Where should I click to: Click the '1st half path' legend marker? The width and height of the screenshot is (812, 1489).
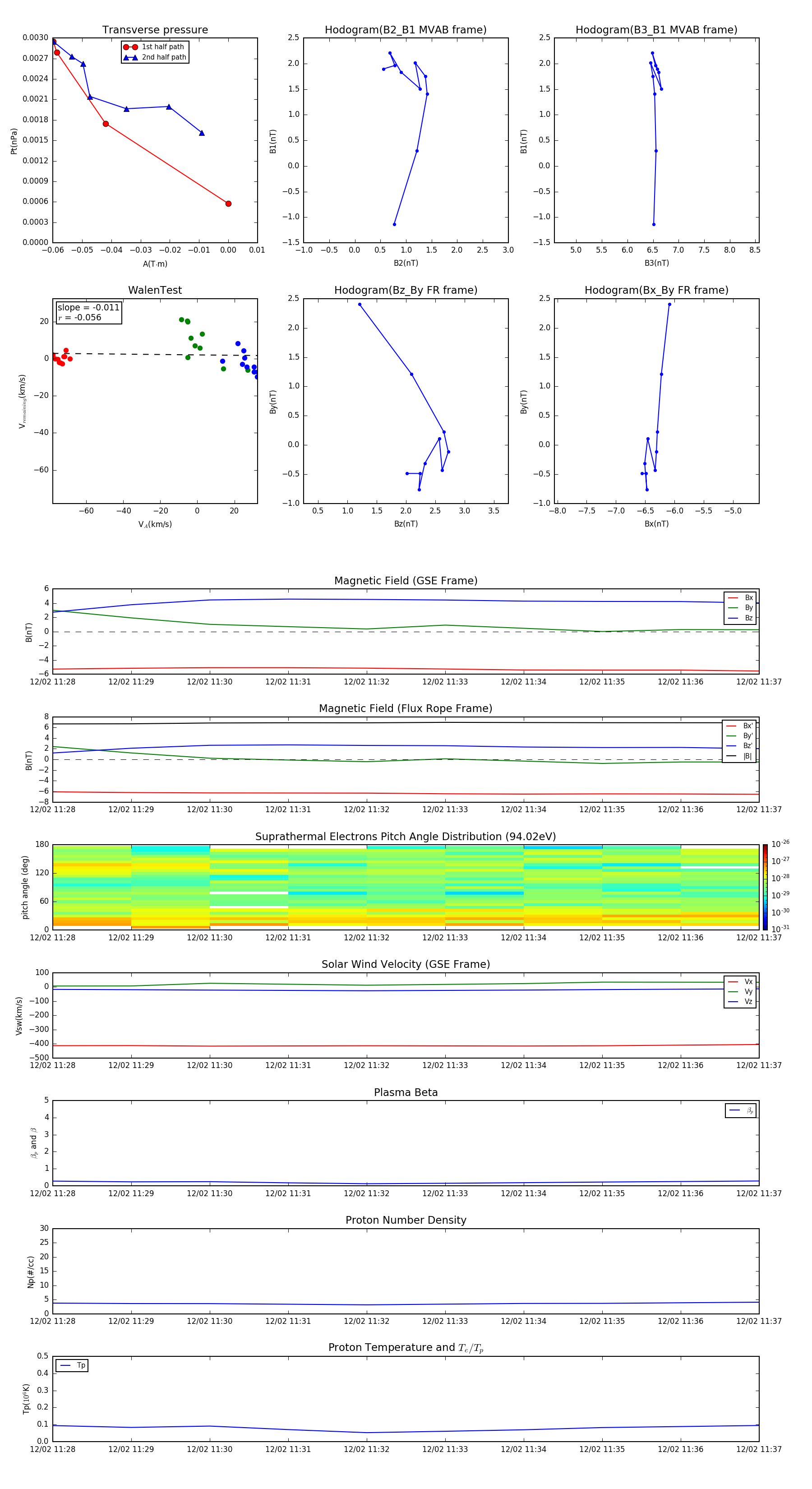tap(131, 47)
